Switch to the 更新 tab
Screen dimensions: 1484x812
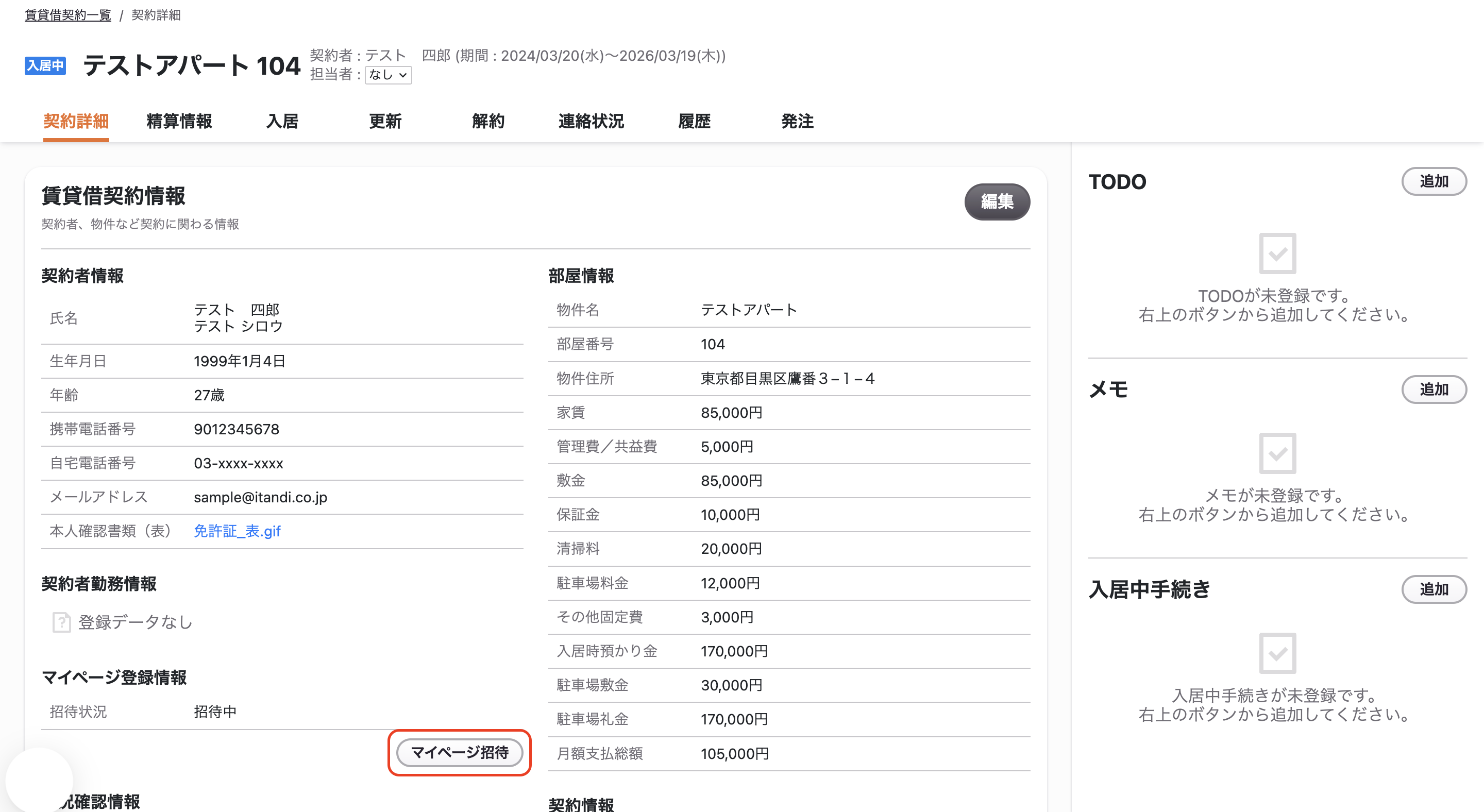(385, 121)
